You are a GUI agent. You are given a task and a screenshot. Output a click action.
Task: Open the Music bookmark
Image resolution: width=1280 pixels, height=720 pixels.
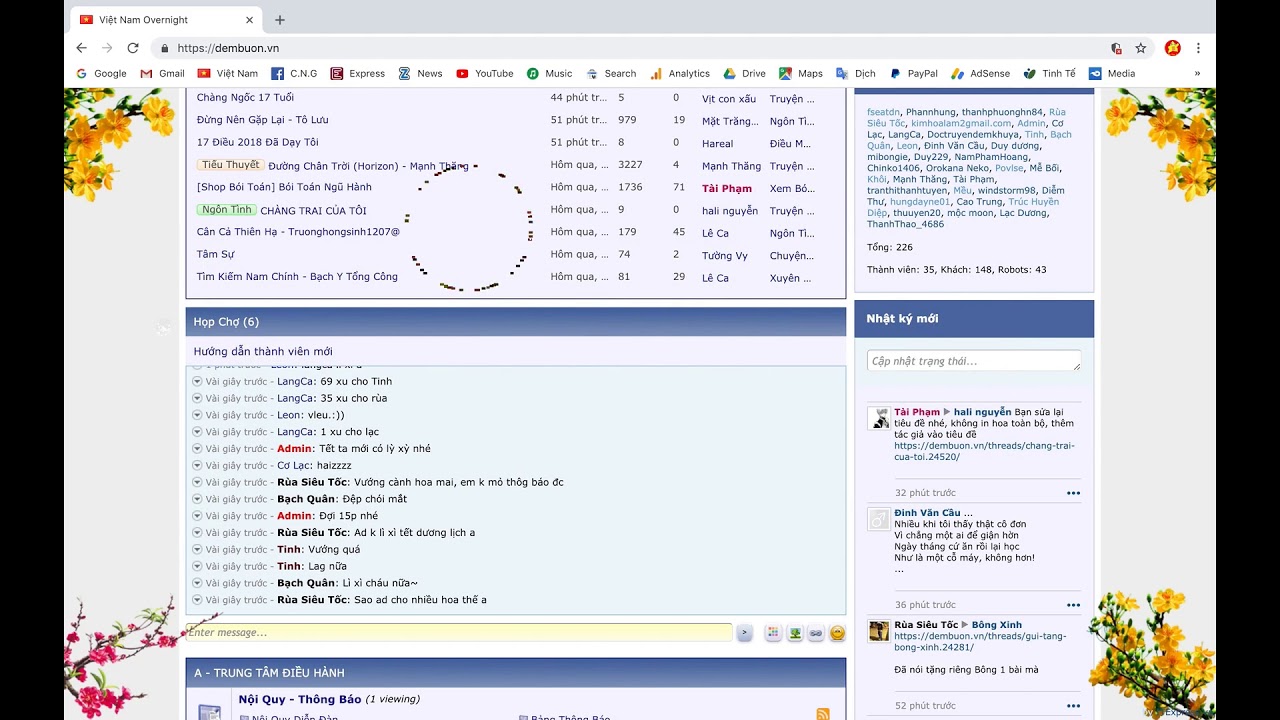[549, 73]
